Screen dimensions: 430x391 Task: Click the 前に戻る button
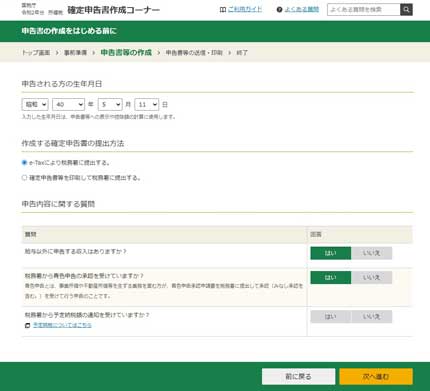pos(298,377)
